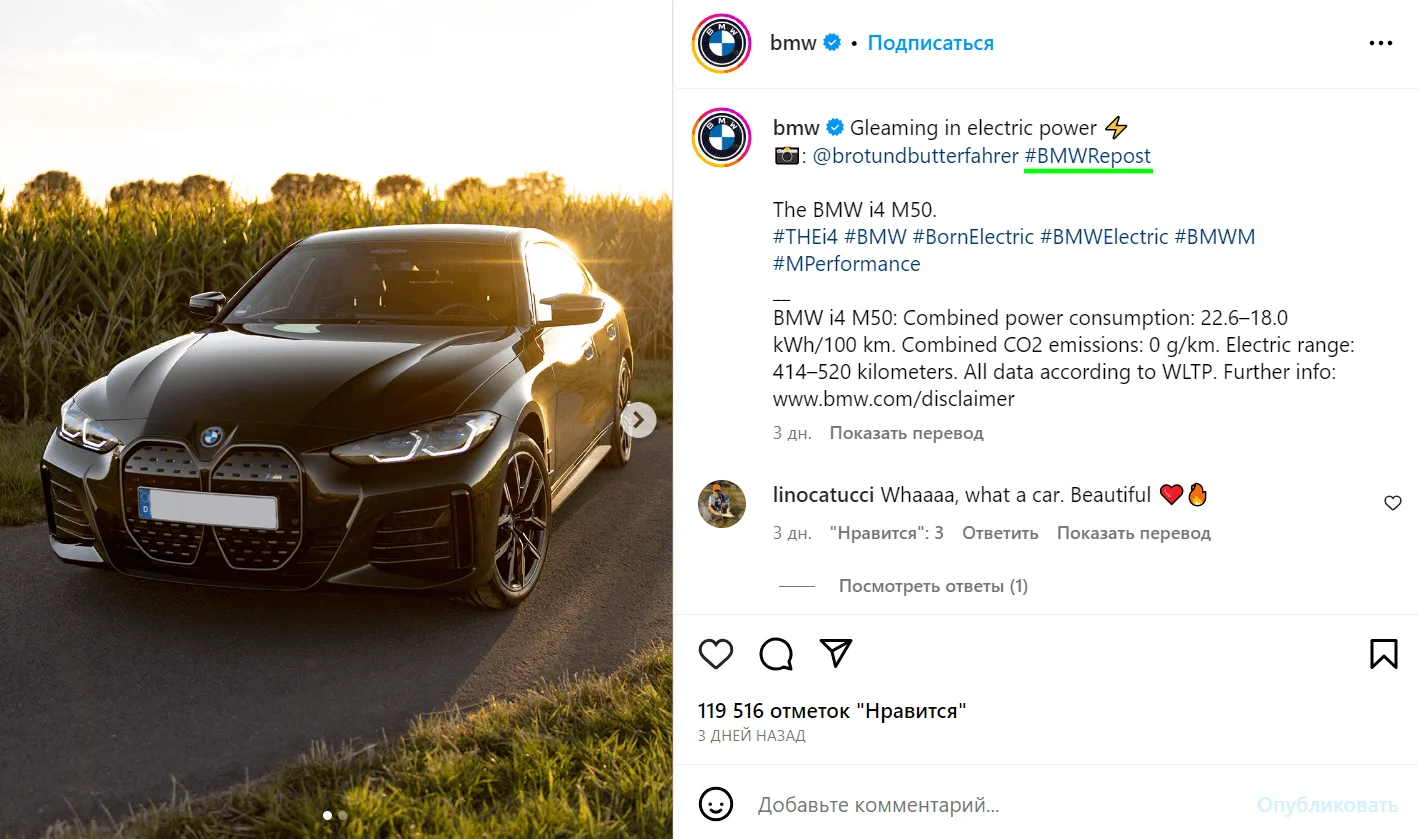Share post using paper plane icon
Screen dimensions: 1418x839
click(x=835, y=653)
